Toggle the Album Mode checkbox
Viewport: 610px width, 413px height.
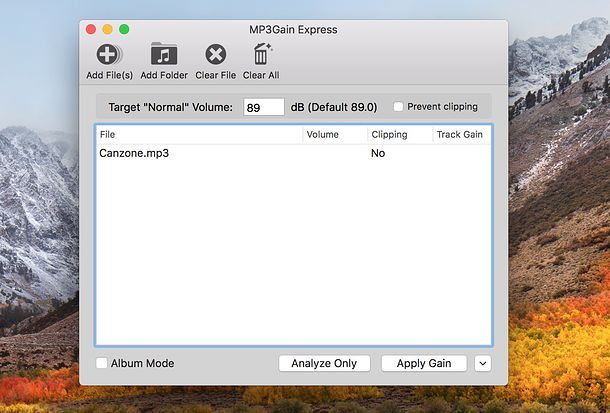coord(101,363)
